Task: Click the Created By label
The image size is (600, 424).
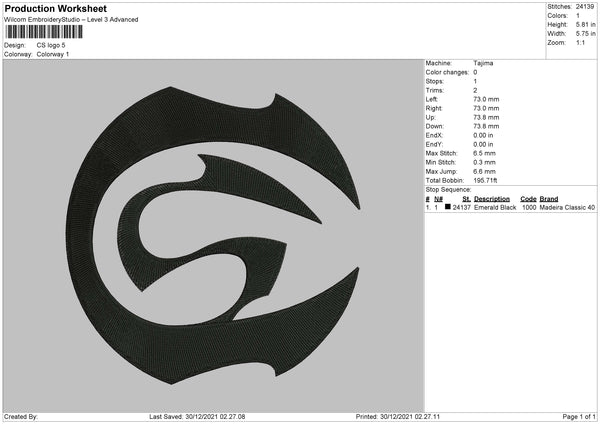Action: click(21, 417)
